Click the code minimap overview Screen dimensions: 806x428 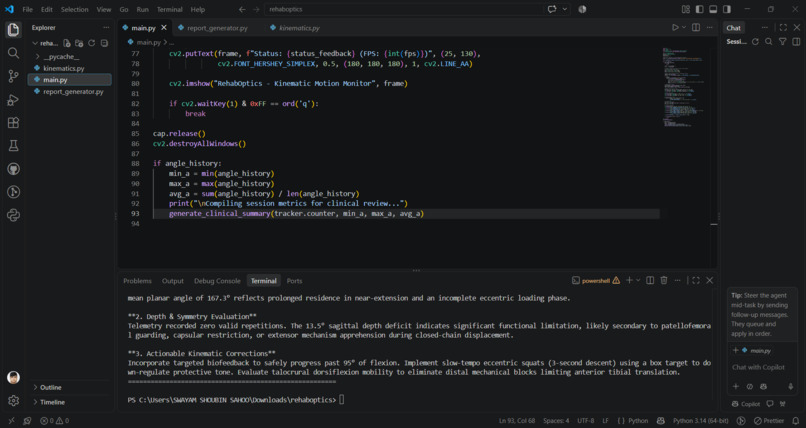click(x=685, y=87)
